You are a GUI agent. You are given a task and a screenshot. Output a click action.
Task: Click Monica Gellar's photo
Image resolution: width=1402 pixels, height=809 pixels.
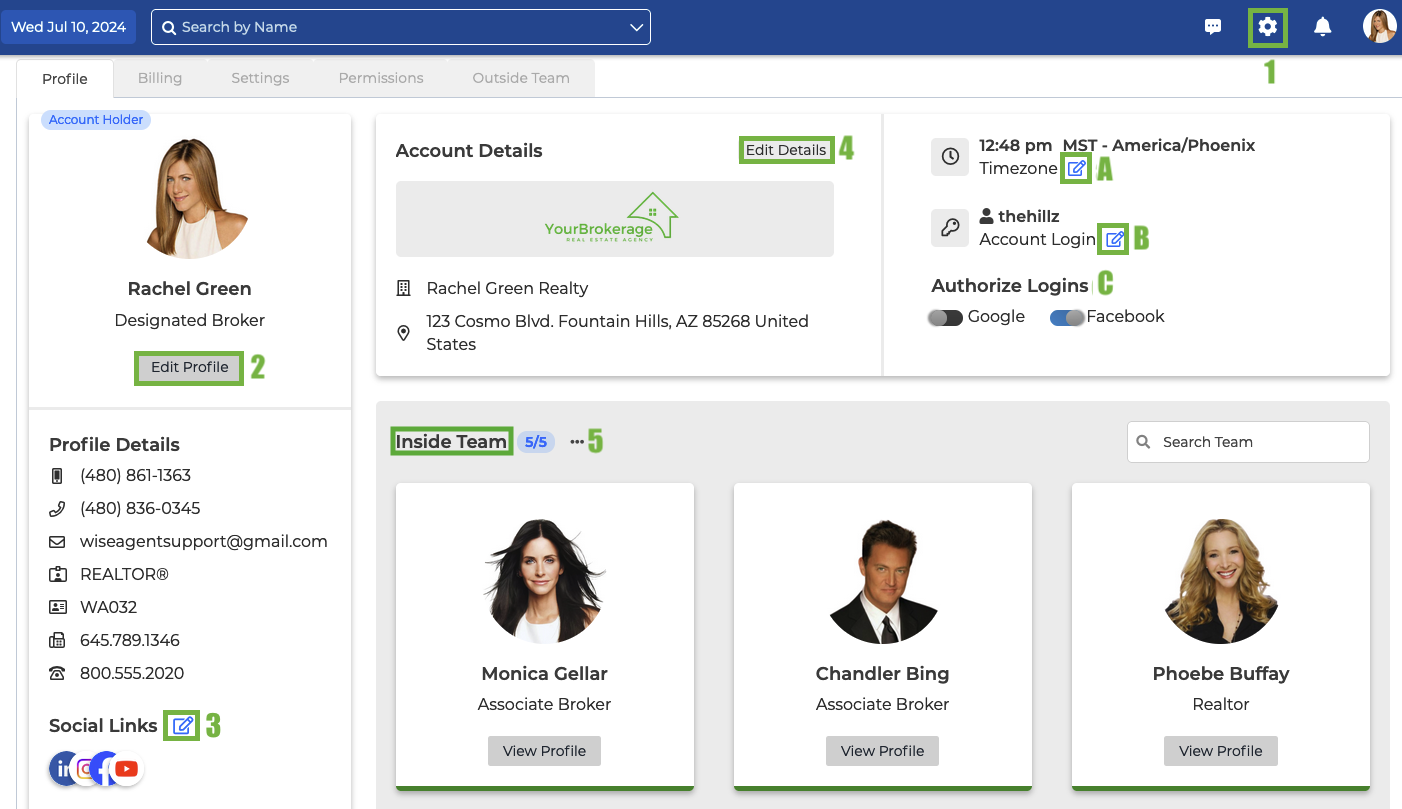545,581
